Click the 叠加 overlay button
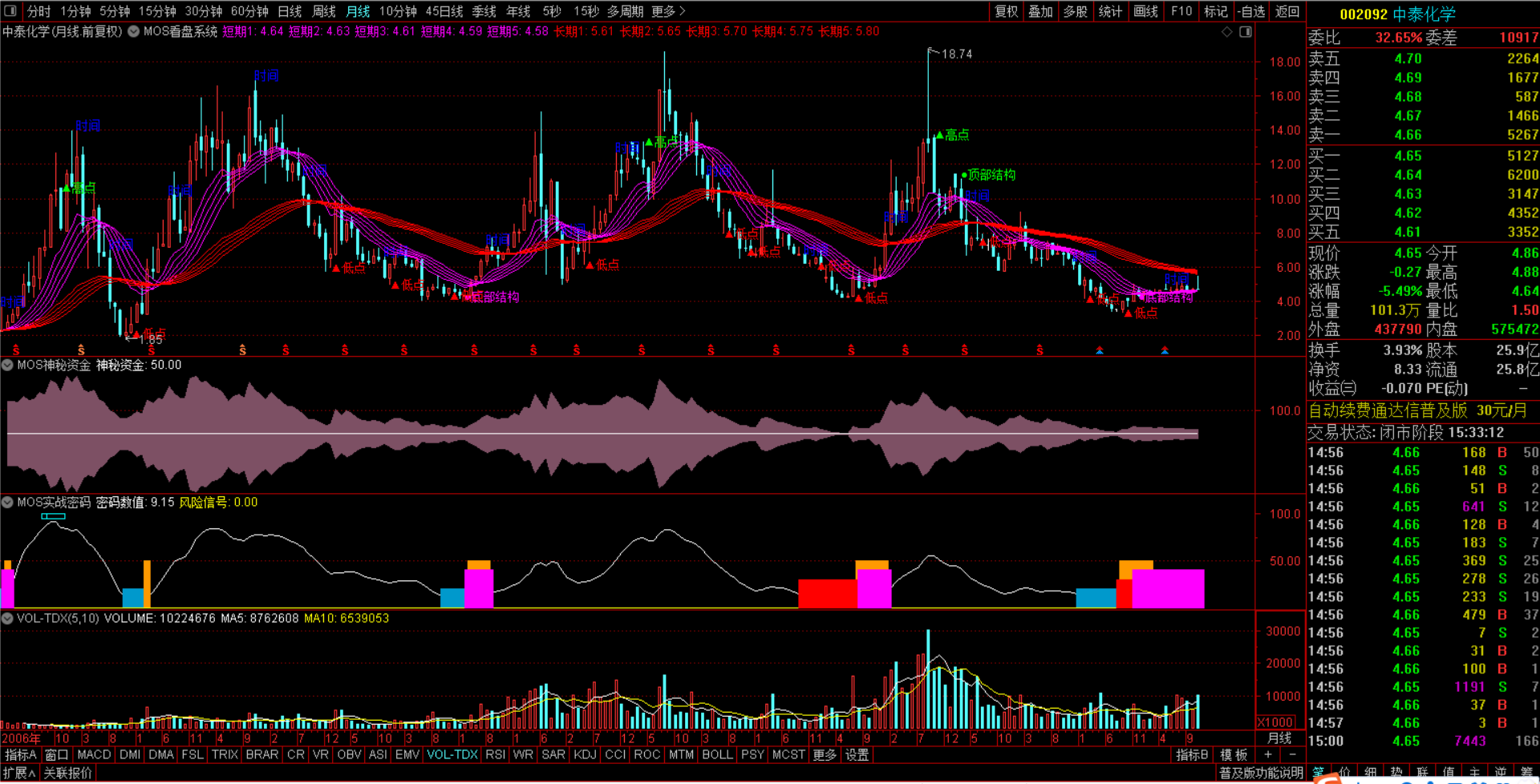Screen dimensions: 1540x784 [1040, 11]
